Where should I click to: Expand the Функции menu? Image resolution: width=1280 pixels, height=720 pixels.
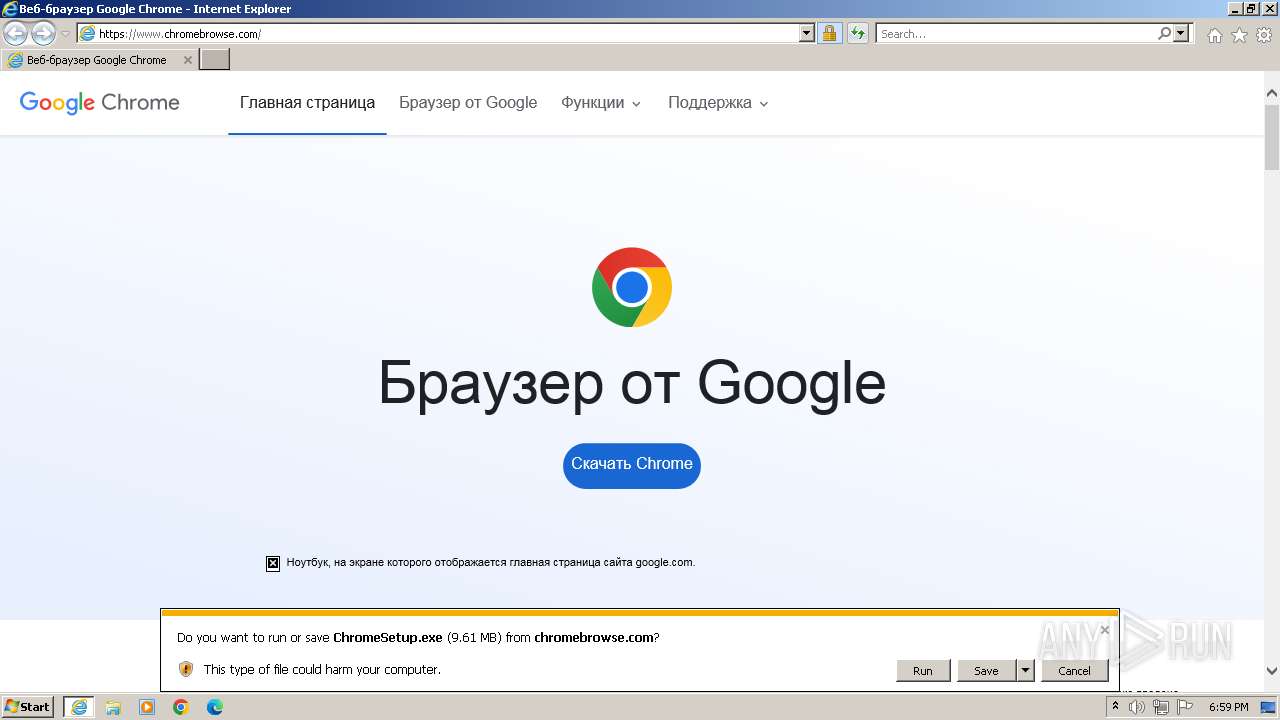600,102
